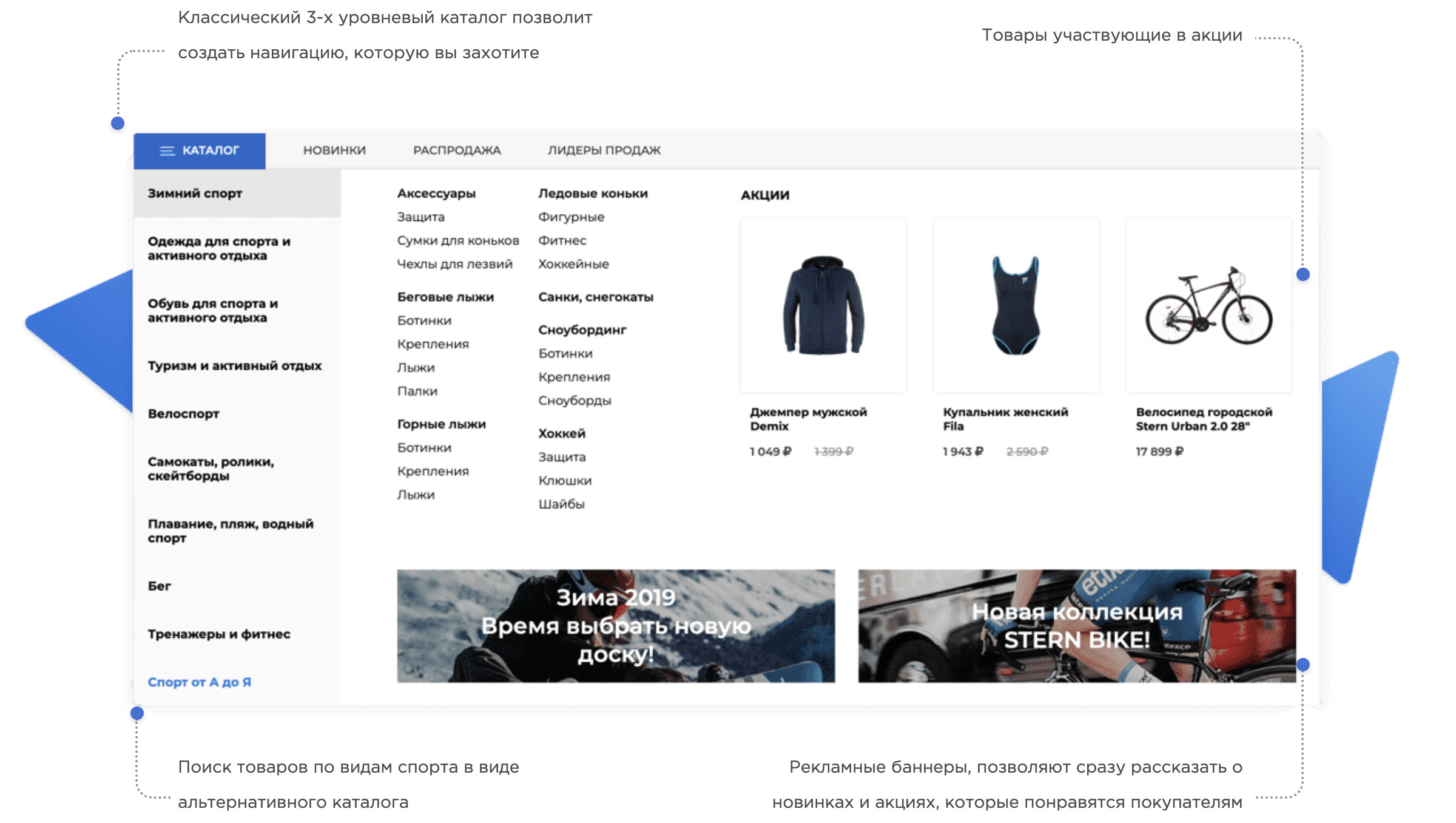The height and width of the screenshot is (823, 1456).
Task: Open the women's swimsuit product thumbnail
Action: tap(1016, 305)
